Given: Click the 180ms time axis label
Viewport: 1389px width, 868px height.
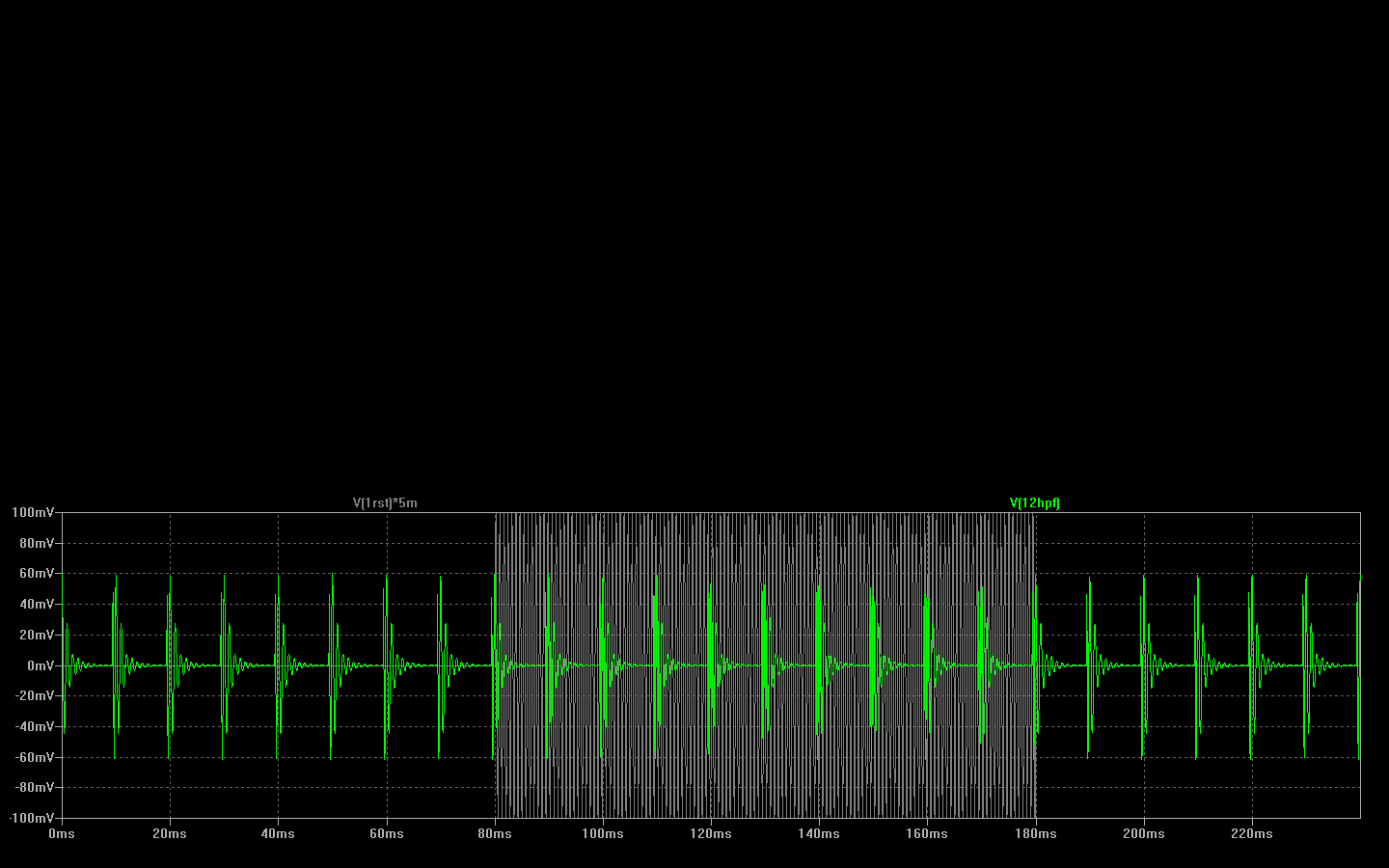Looking at the screenshot, I should tap(1035, 833).
